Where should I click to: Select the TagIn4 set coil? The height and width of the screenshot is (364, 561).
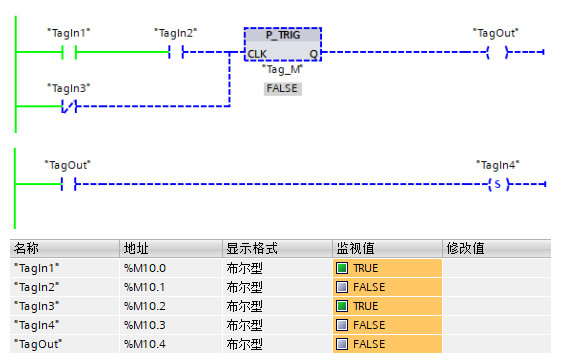pos(498,184)
